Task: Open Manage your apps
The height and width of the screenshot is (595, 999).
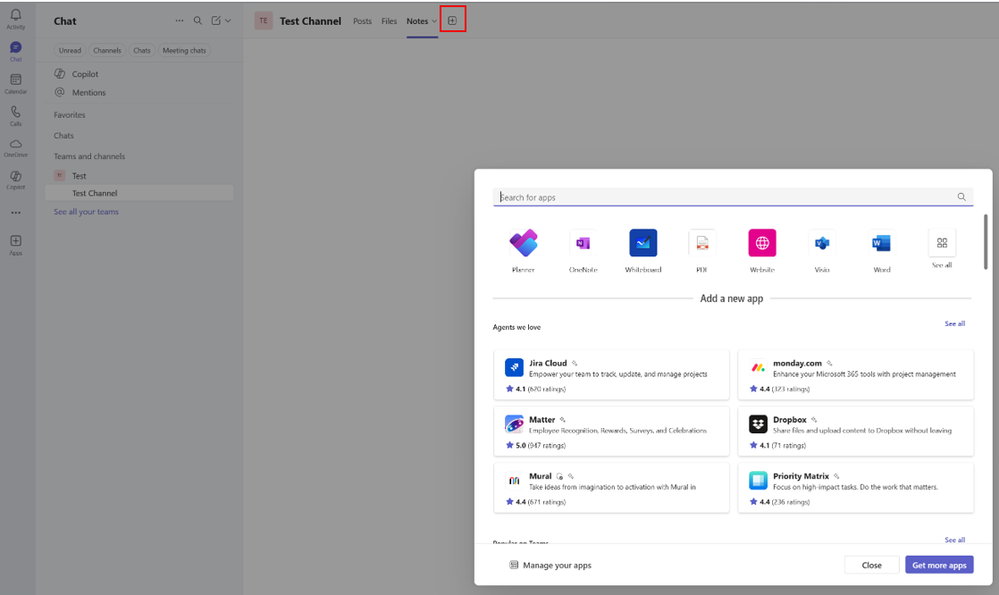Action: [x=550, y=565]
